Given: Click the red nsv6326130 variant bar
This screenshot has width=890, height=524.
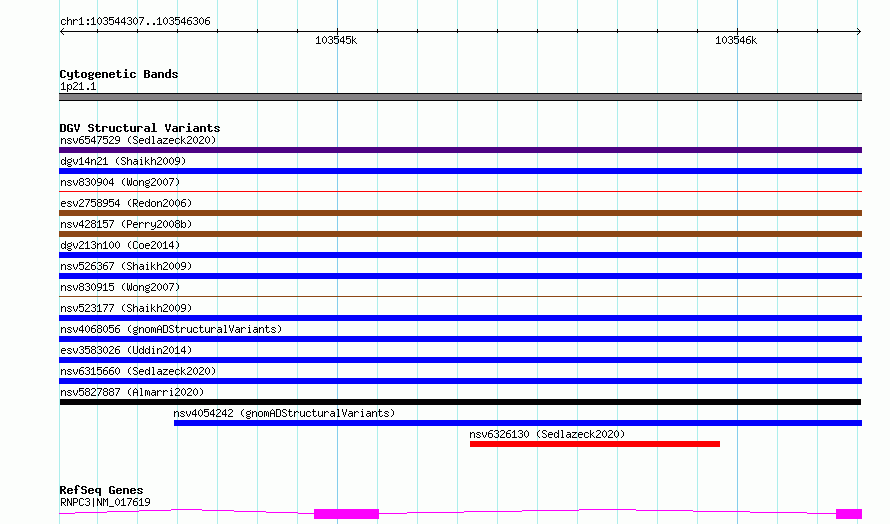Looking at the screenshot, I should (x=595, y=444).
